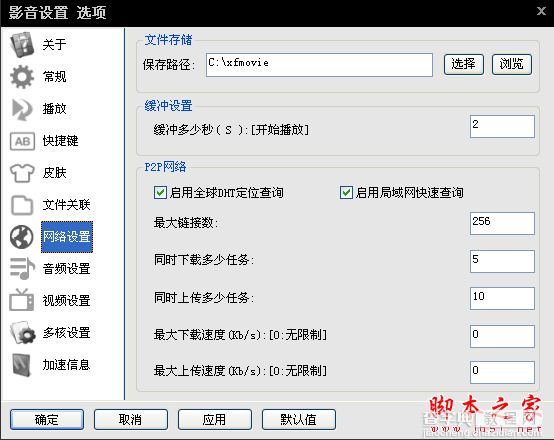Click the 文件关联 folder icon

[22, 205]
